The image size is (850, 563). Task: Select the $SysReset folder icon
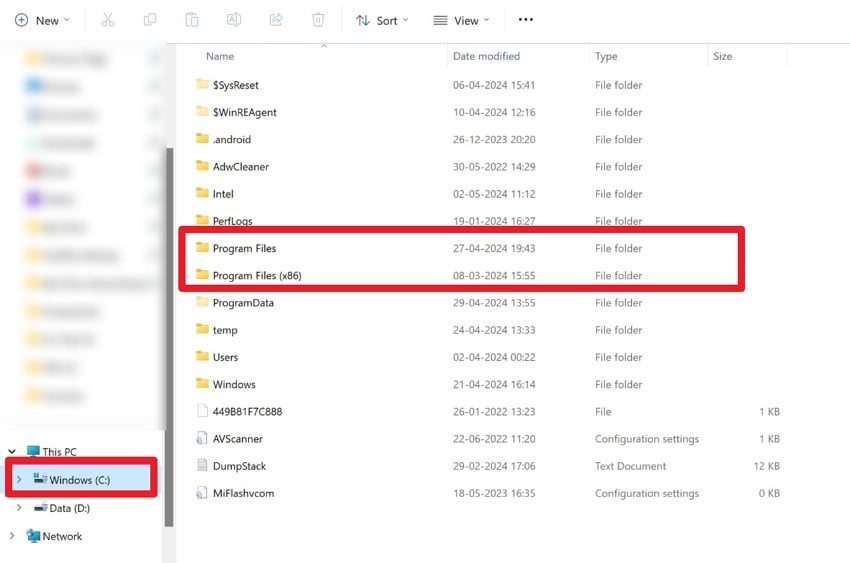pyautogui.click(x=202, y=84)
